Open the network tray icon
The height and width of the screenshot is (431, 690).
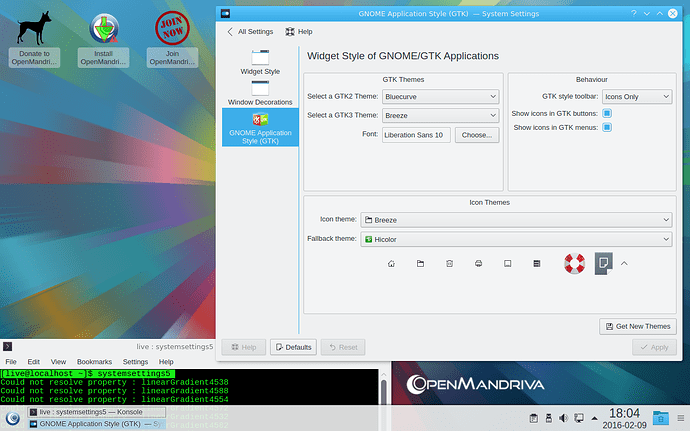579,418
